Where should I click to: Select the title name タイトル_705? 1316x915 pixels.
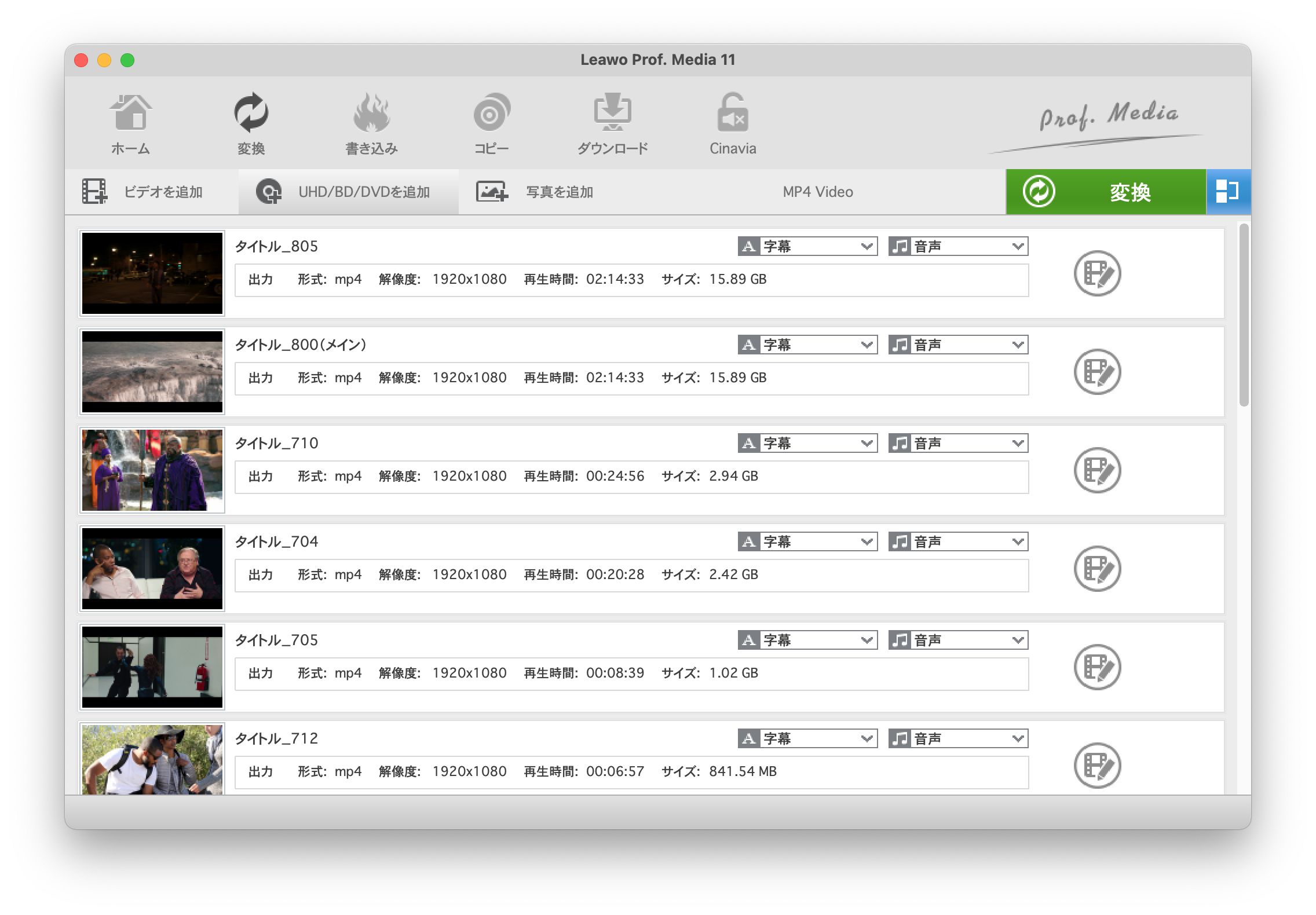(276, 640)
